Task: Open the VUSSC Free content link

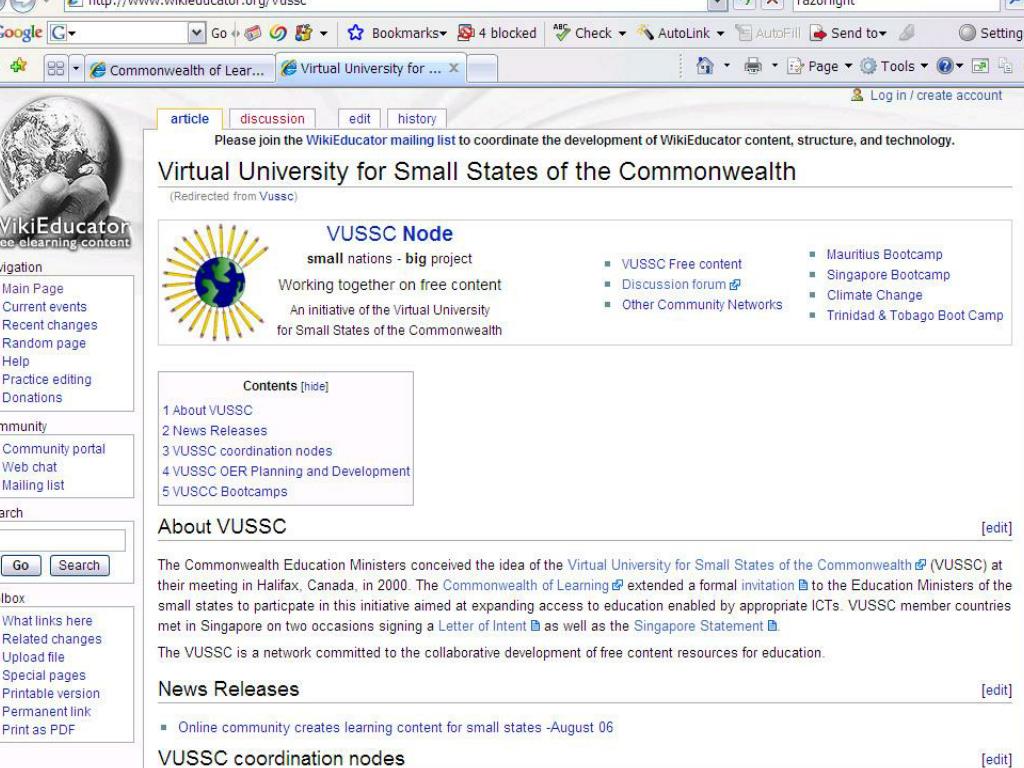Action: (x=681, y=264)
